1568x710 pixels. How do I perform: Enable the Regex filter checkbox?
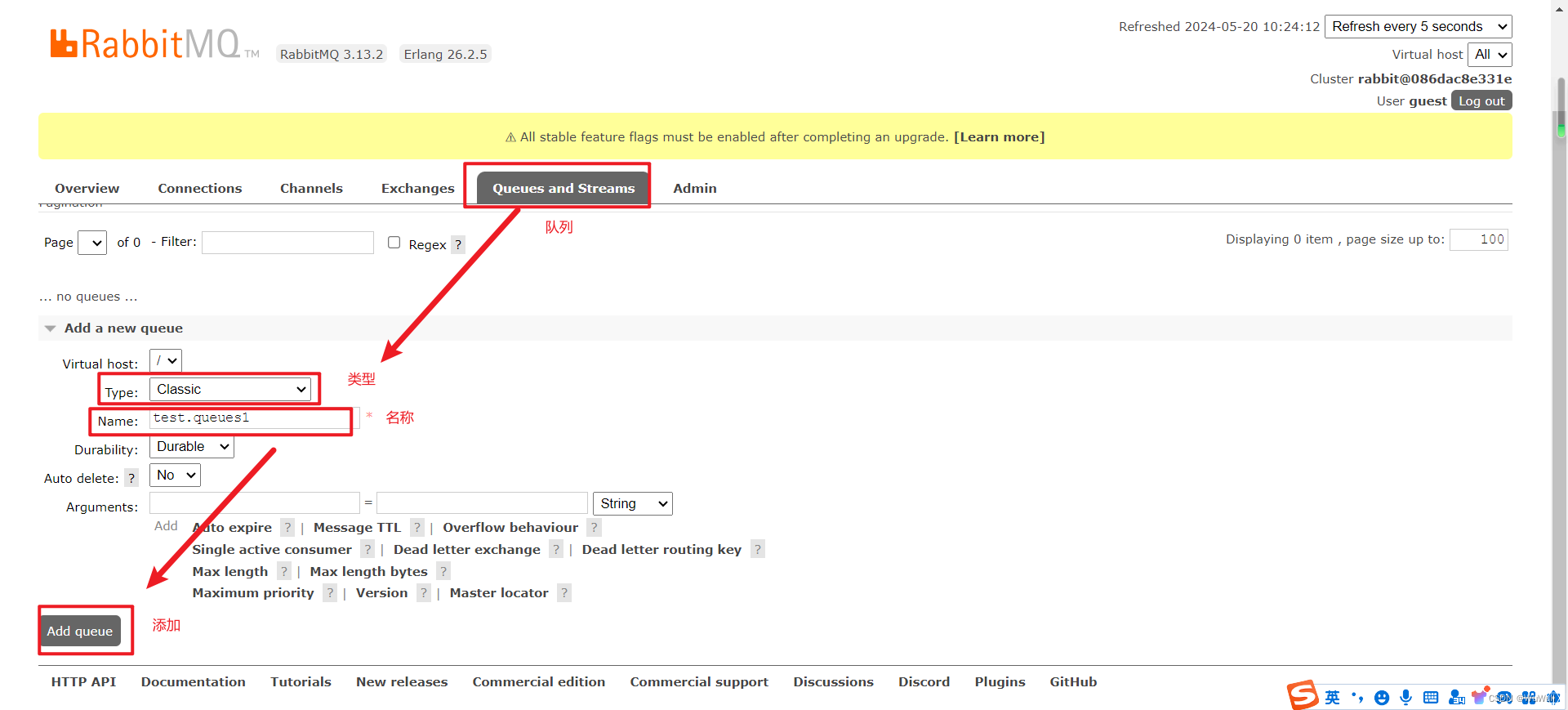tap(394, 243)
